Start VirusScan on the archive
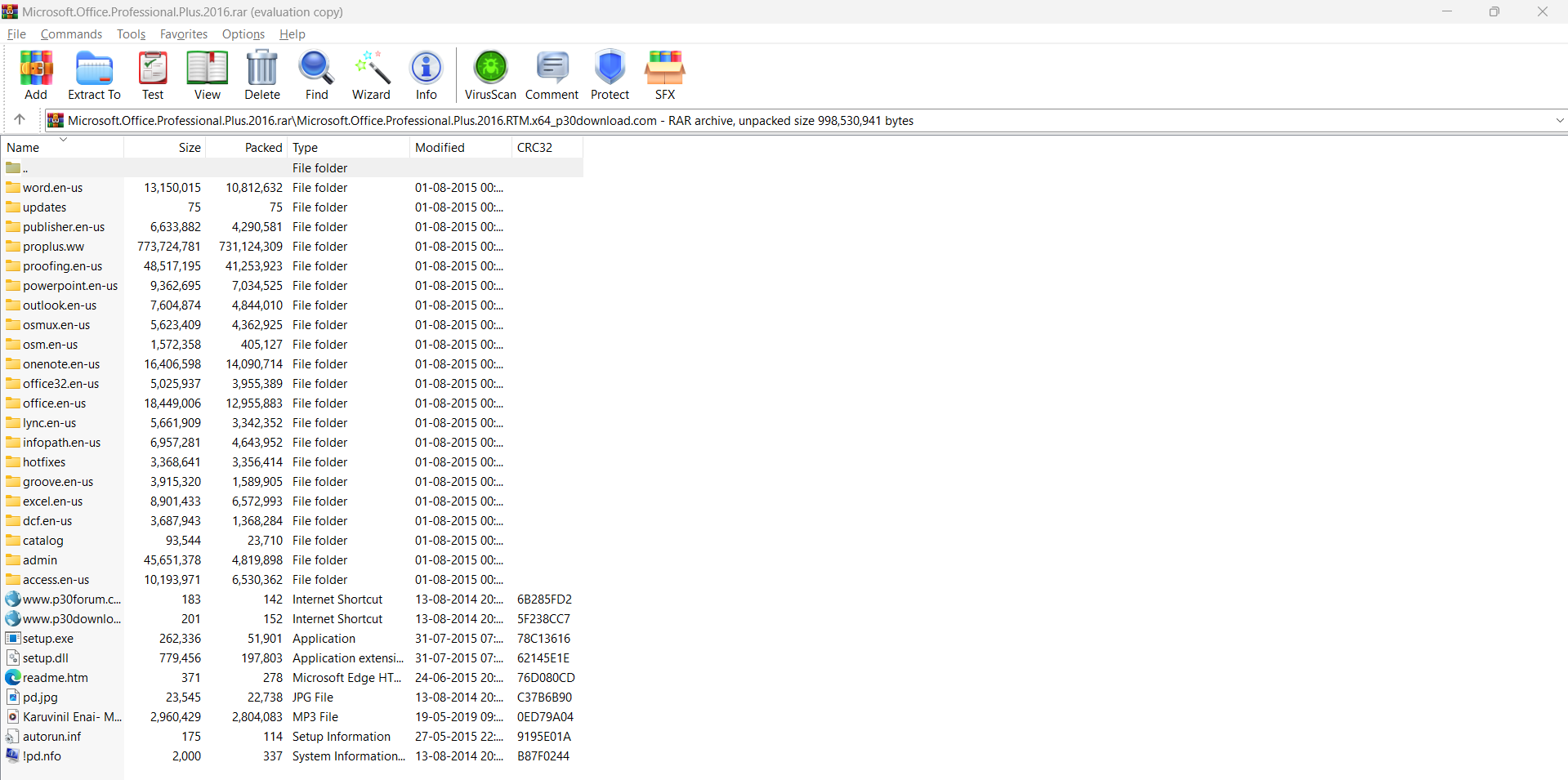The width and height of the screenshot is (1568, 780). point(490,74)
